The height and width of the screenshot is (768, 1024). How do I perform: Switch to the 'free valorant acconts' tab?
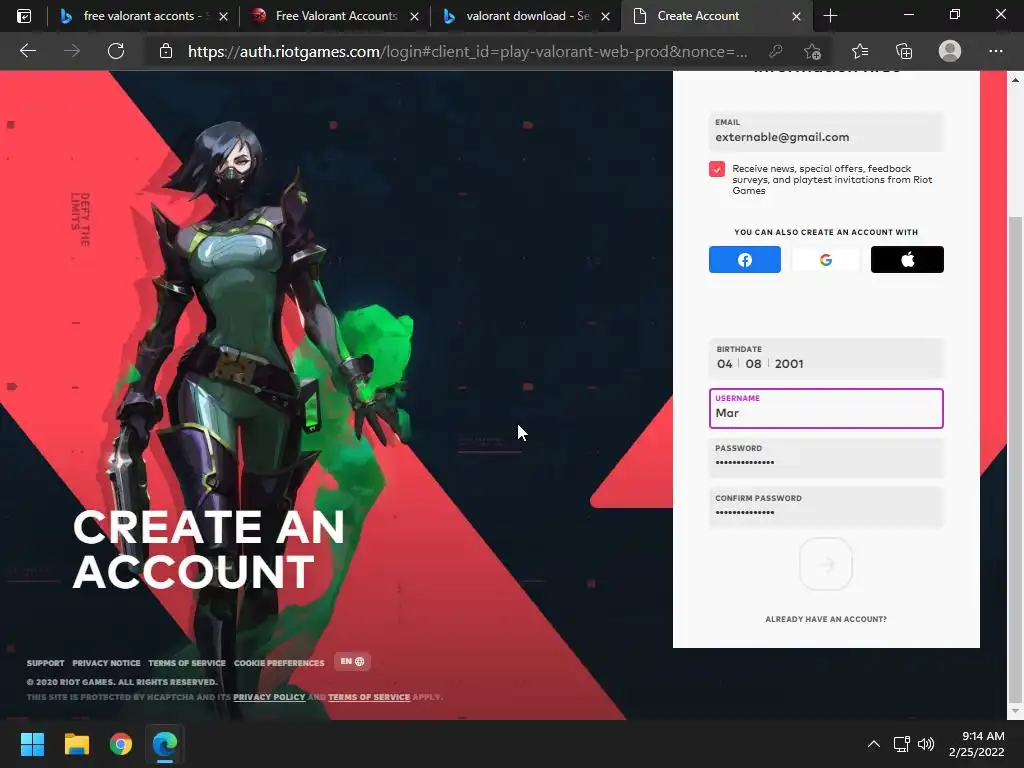144,16
